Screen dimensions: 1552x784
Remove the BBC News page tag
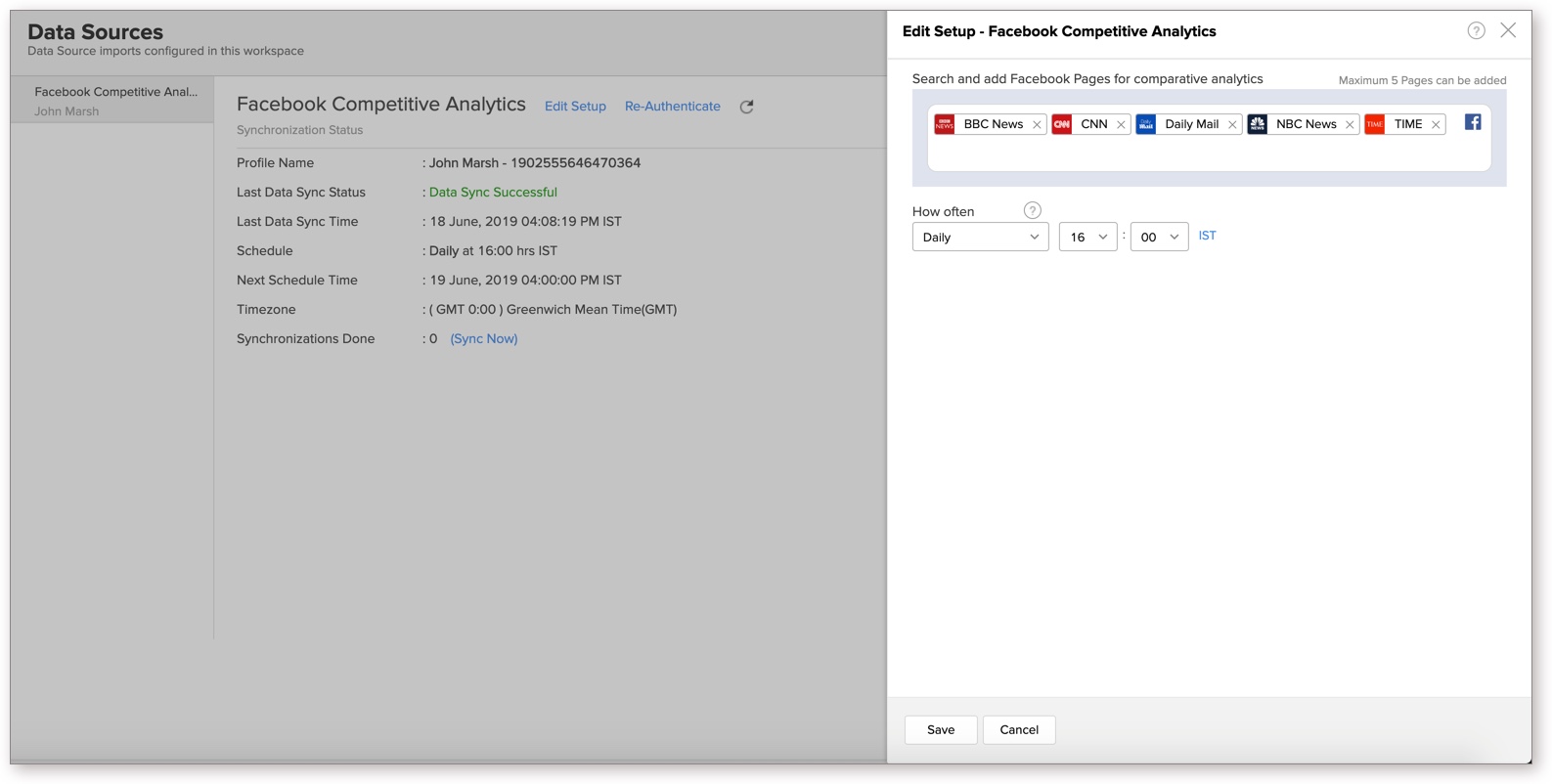[x=1037, y=125]
